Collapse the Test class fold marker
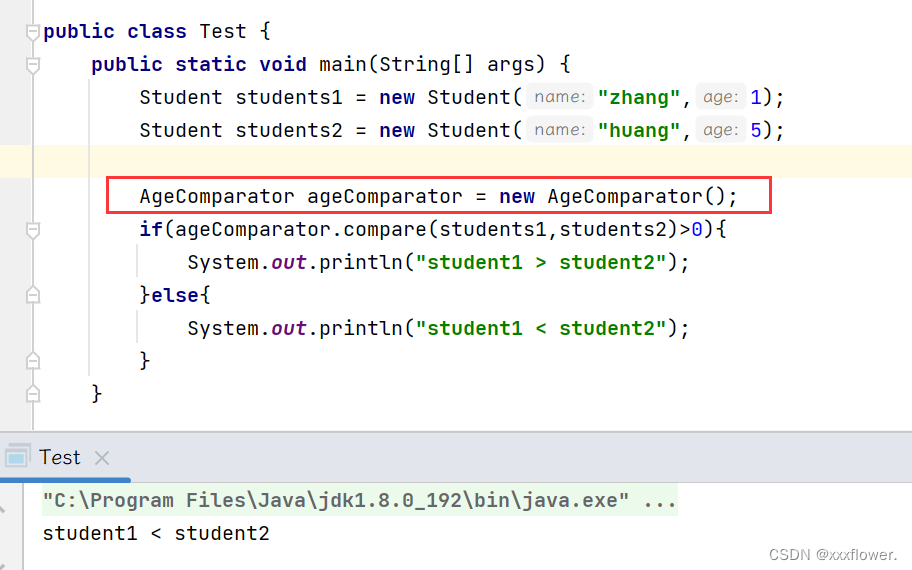The image size is (912, 570). [33, 32]
